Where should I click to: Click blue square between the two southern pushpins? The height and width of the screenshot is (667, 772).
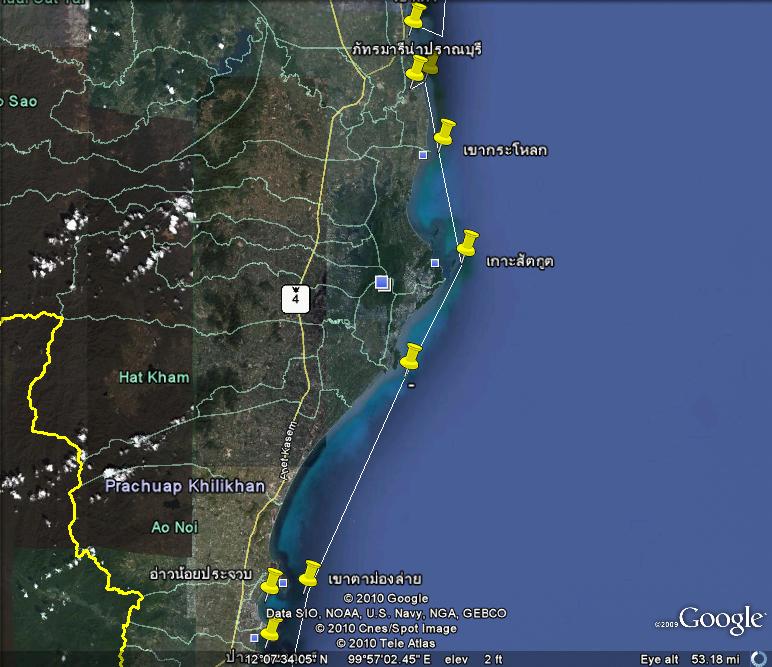coord(283,582)
